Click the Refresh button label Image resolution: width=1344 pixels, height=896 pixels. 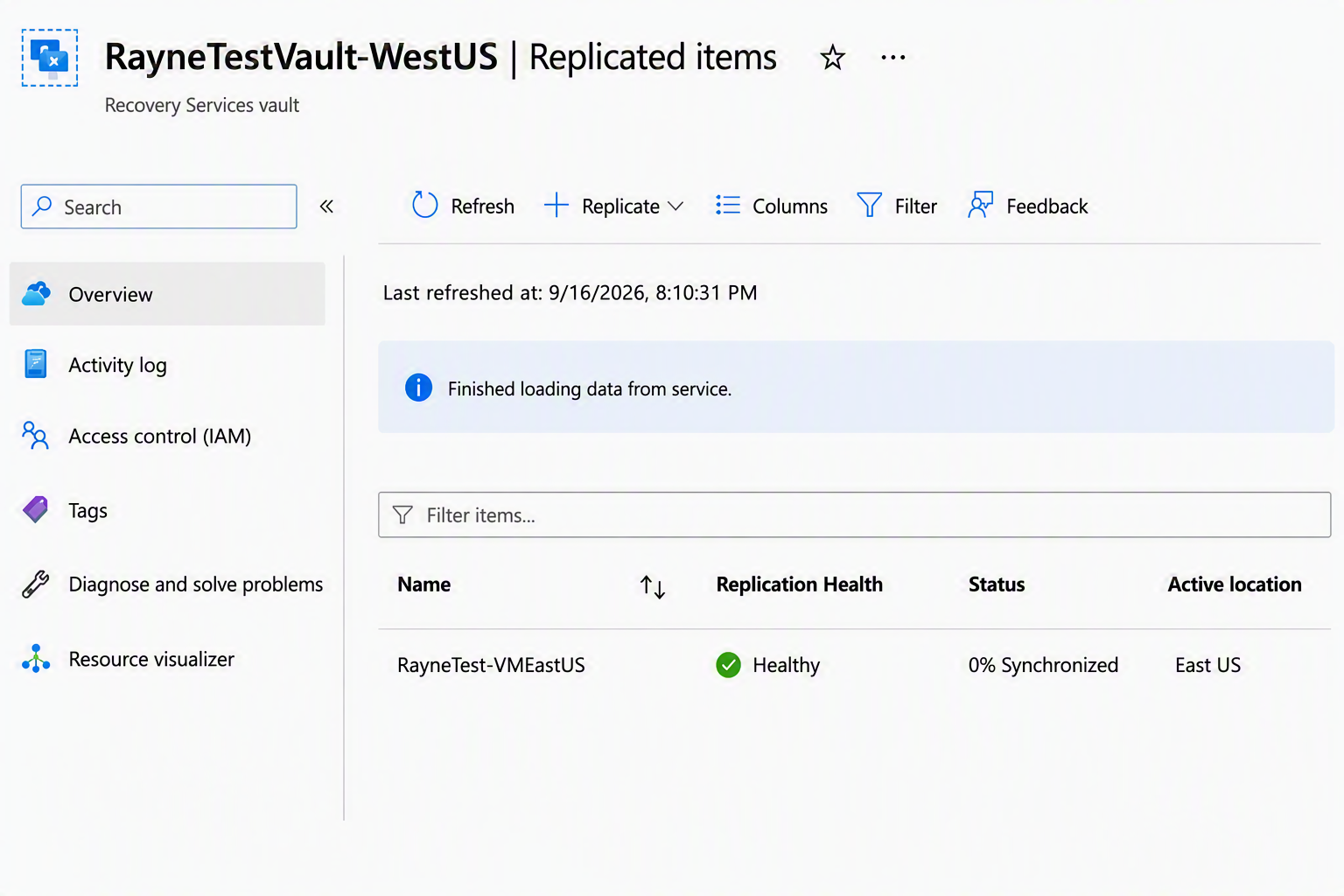coord(483,206)
